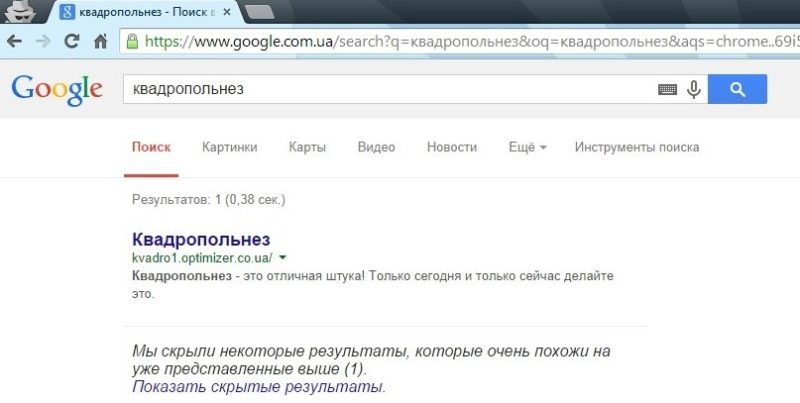
Task: Switch to Картинки results
Action: click(x=230, y=147)
